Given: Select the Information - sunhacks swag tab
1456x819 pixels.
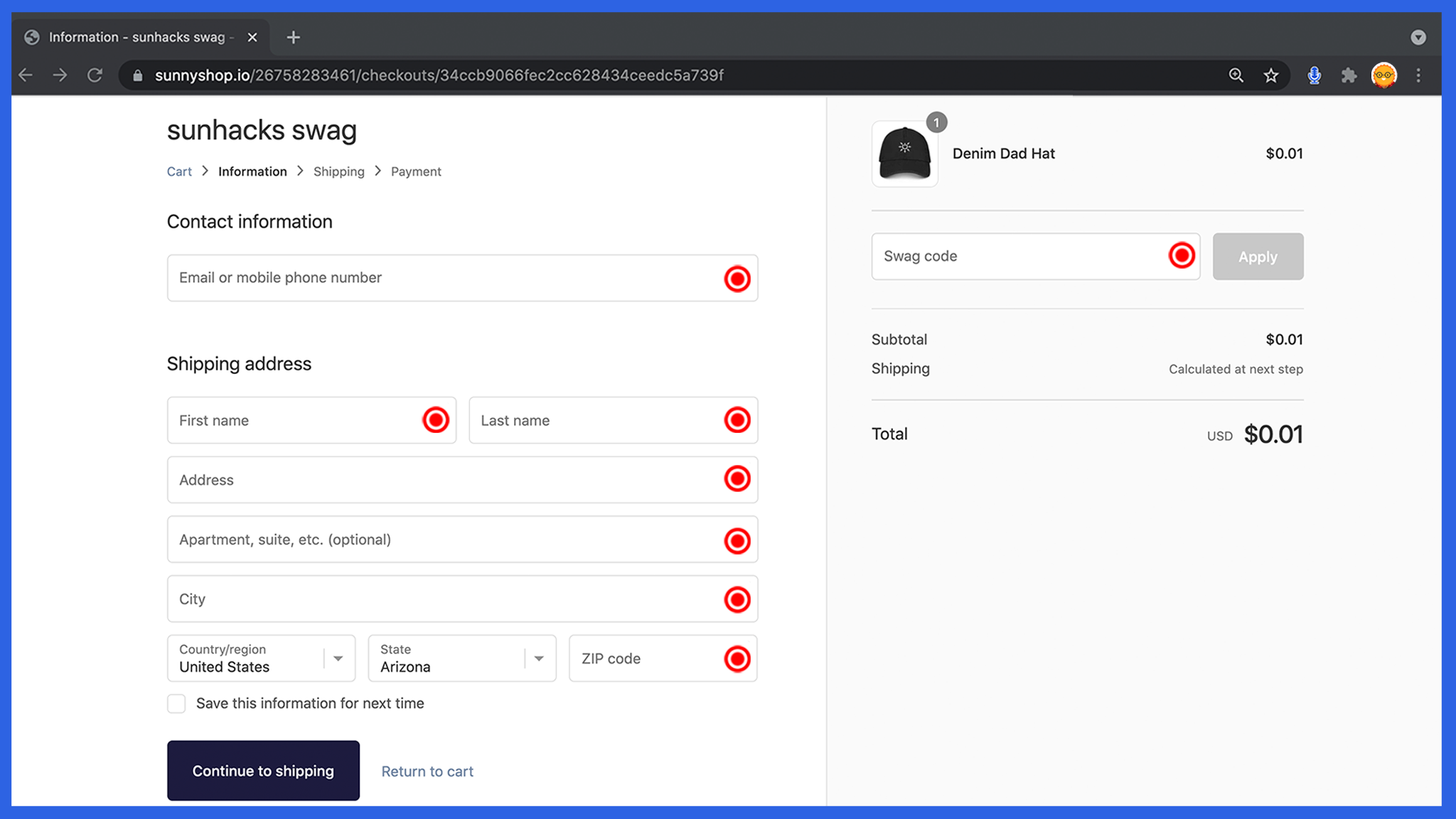Looking at the screenshot, I should click(x=135, y=37).
